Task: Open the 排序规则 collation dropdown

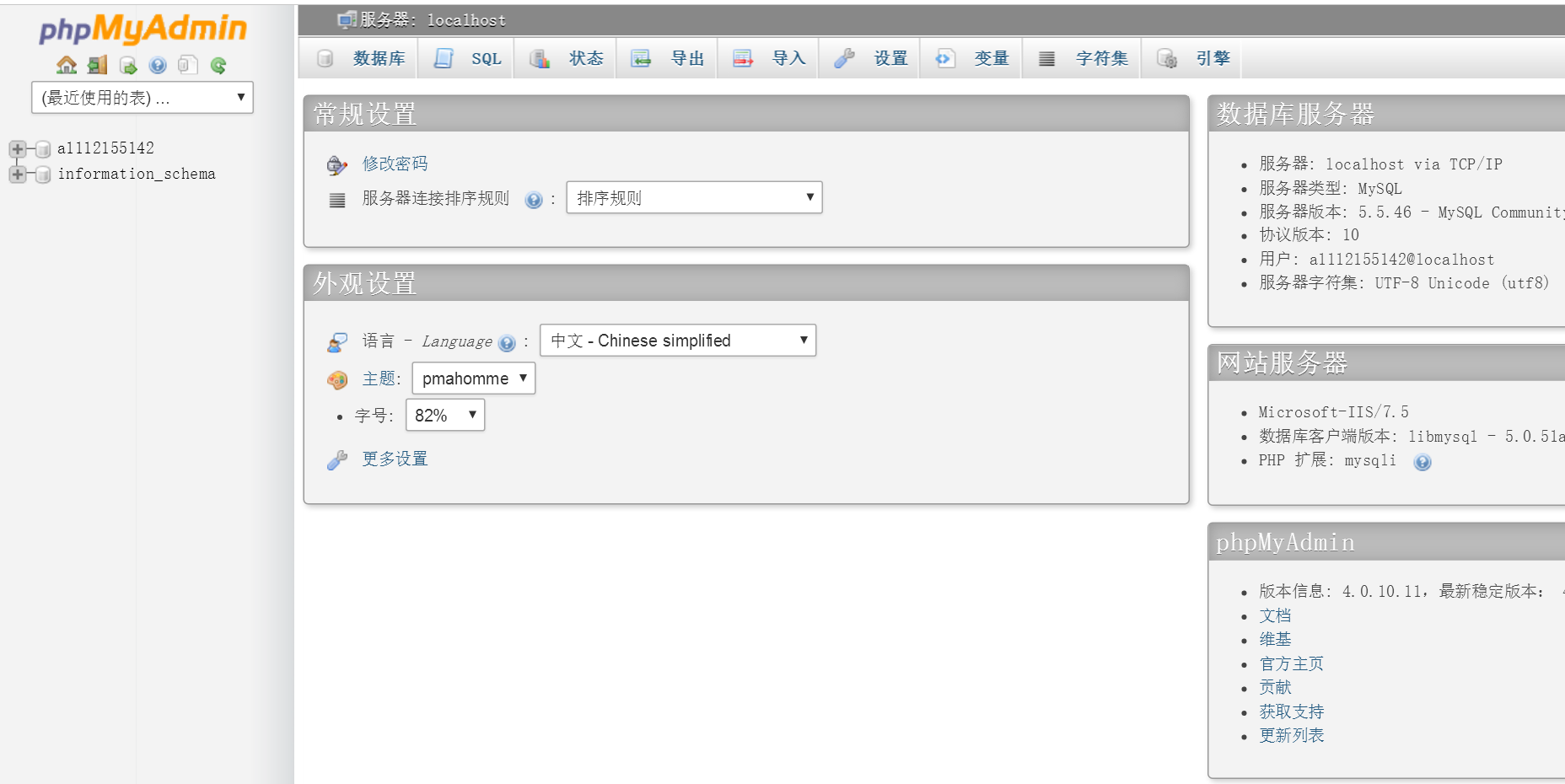Action: [x=694, y=197]
